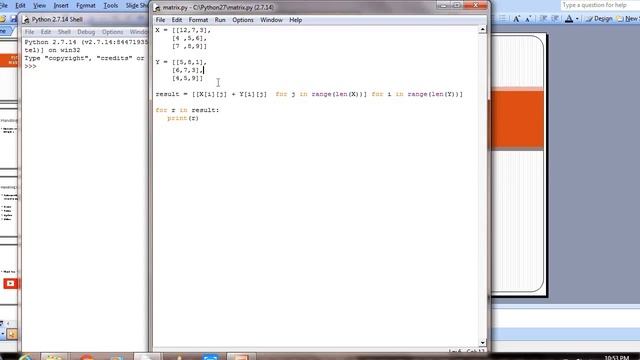Image resolution: width=640 pixels, height=360 pixels.
Task: Click PowerPoint's New Slide button
Action: 629,19
